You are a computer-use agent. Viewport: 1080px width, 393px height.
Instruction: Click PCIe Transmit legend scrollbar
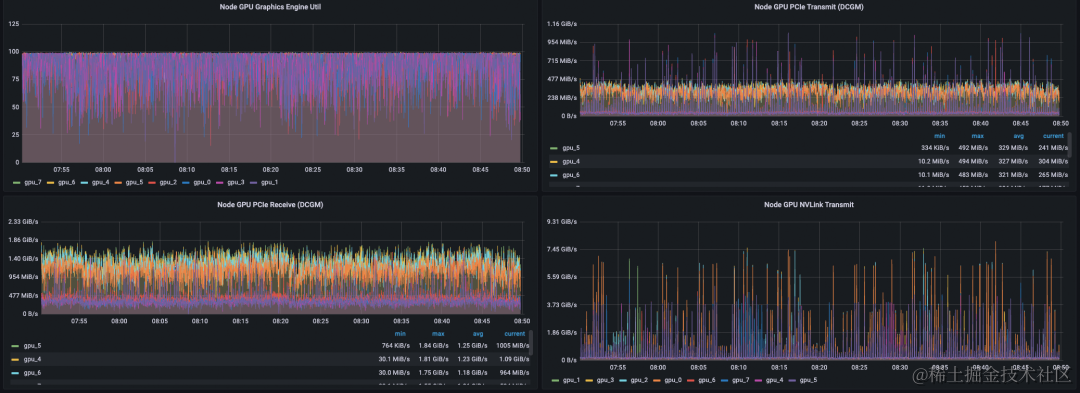click(x=1070, y=145)
